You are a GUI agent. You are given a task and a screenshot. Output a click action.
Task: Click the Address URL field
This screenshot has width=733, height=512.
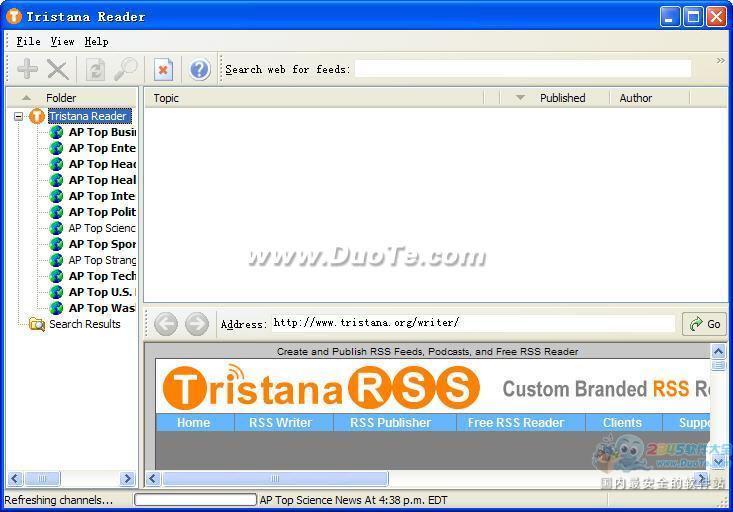pos(473,323)
